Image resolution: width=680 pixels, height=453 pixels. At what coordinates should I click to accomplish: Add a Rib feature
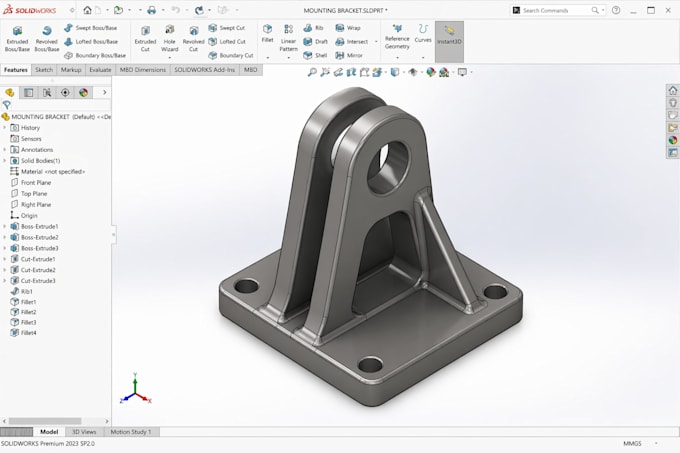(x=313, y=28)
